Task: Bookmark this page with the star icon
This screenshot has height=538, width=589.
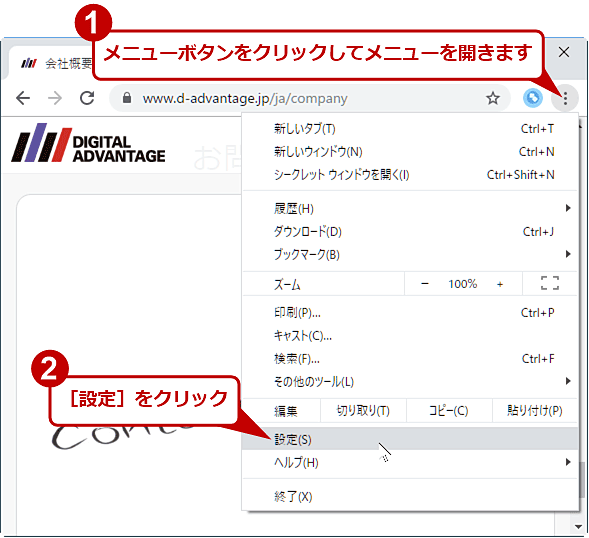Action: [493, 98]
